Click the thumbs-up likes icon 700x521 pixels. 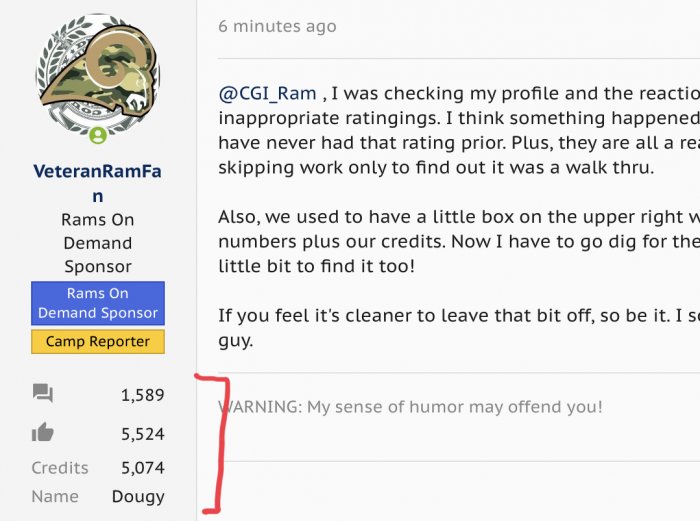click(x=42, y=433)
